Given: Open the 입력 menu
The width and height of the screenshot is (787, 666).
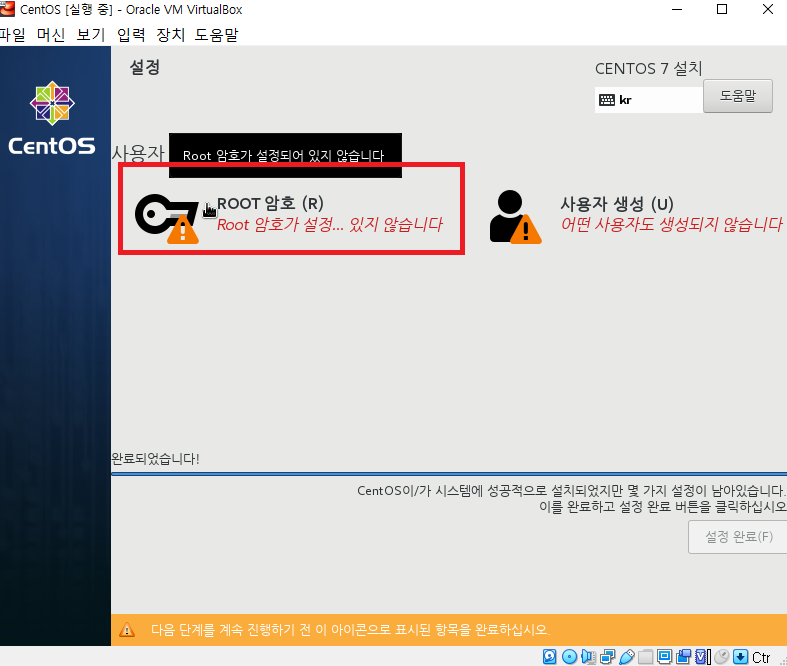Looking at the screenshot, I should 131,35.
